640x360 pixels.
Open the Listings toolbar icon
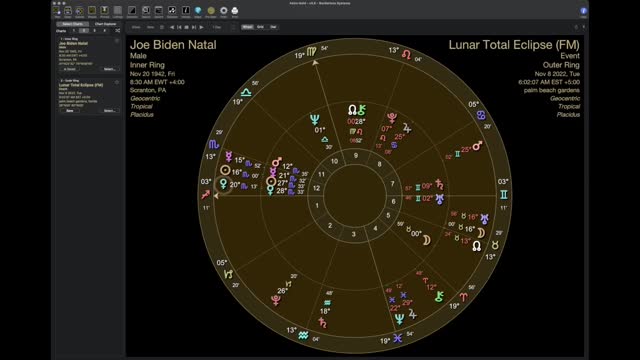pos(118,10)
